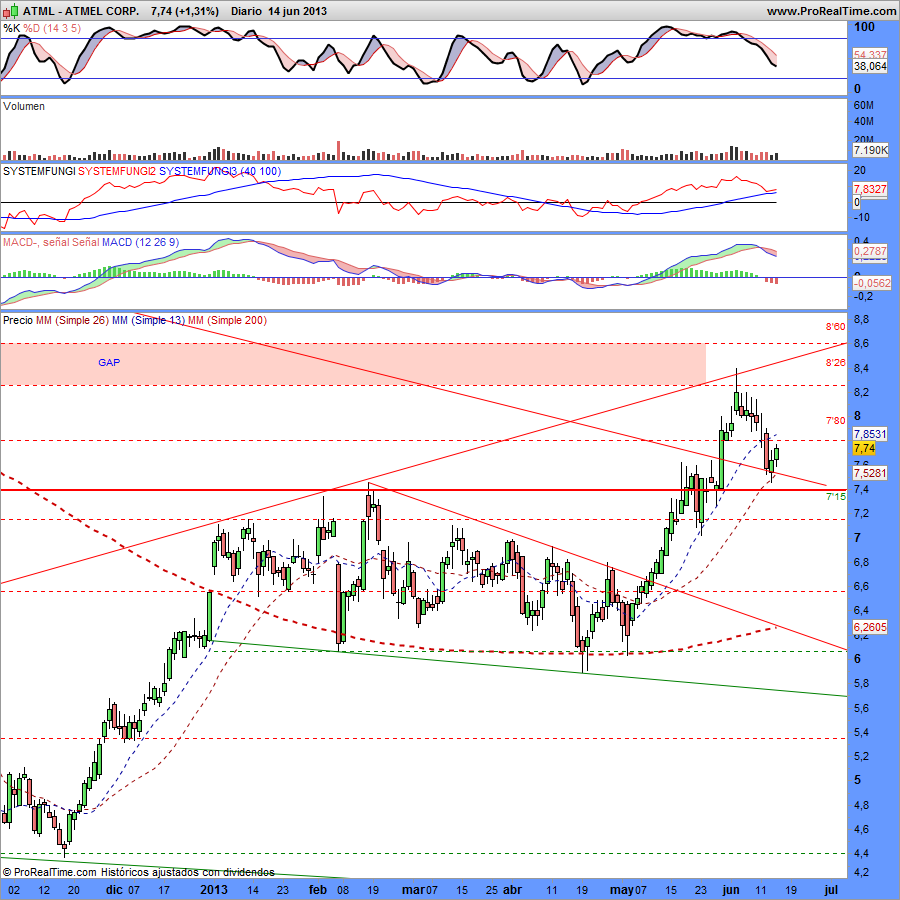Click the 7.190K volume value tag
900x900 pixels.
coord(870,150)
